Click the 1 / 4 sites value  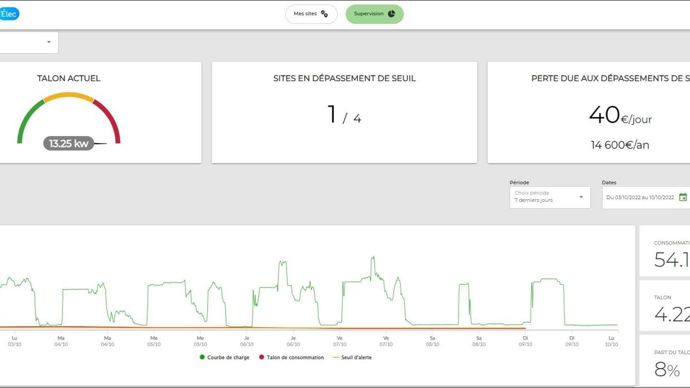(x=344, y=115)
